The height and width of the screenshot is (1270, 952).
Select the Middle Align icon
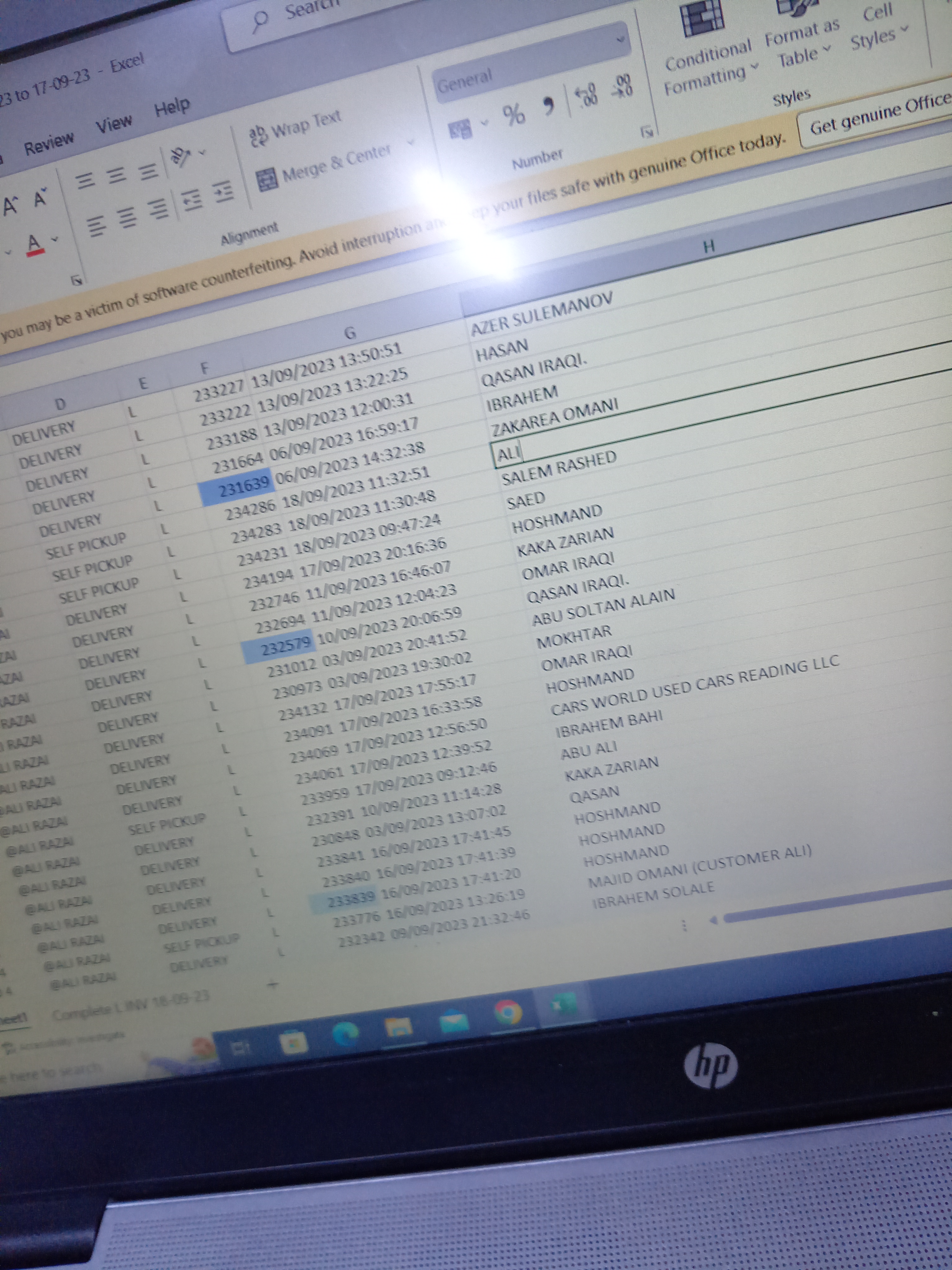[x=117, y=176]
